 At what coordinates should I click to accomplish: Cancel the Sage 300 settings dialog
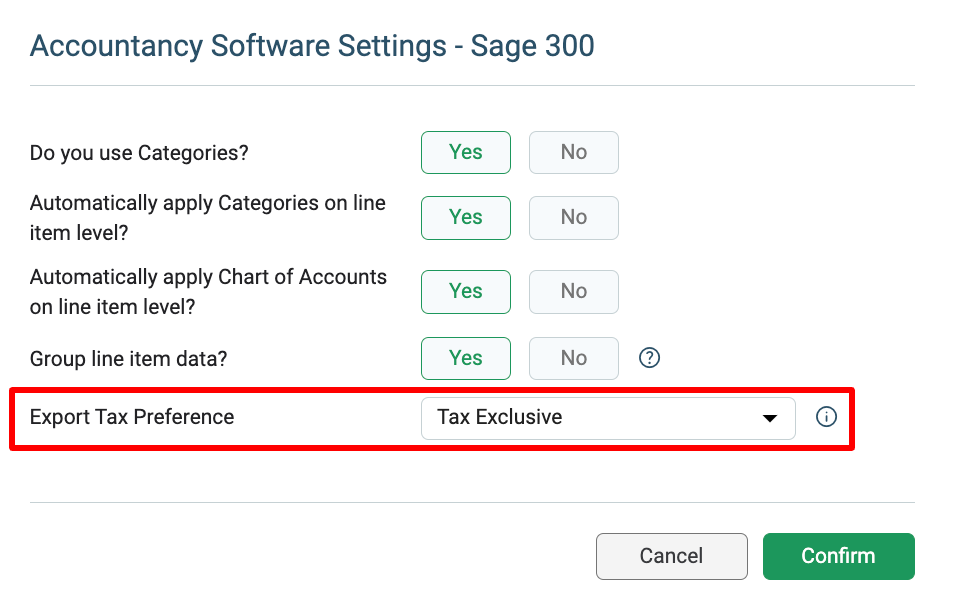coord(672,556)
